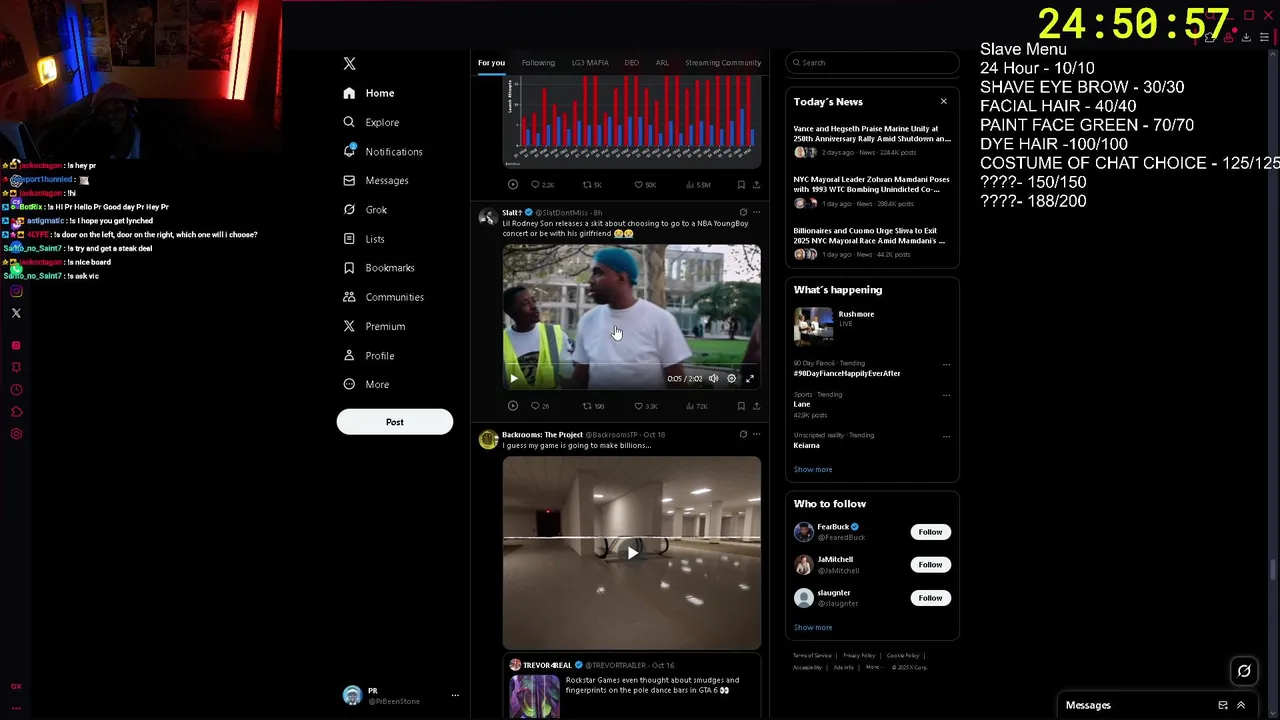
Task: Like the chart post with 50K likes
Action: (645, 184)
